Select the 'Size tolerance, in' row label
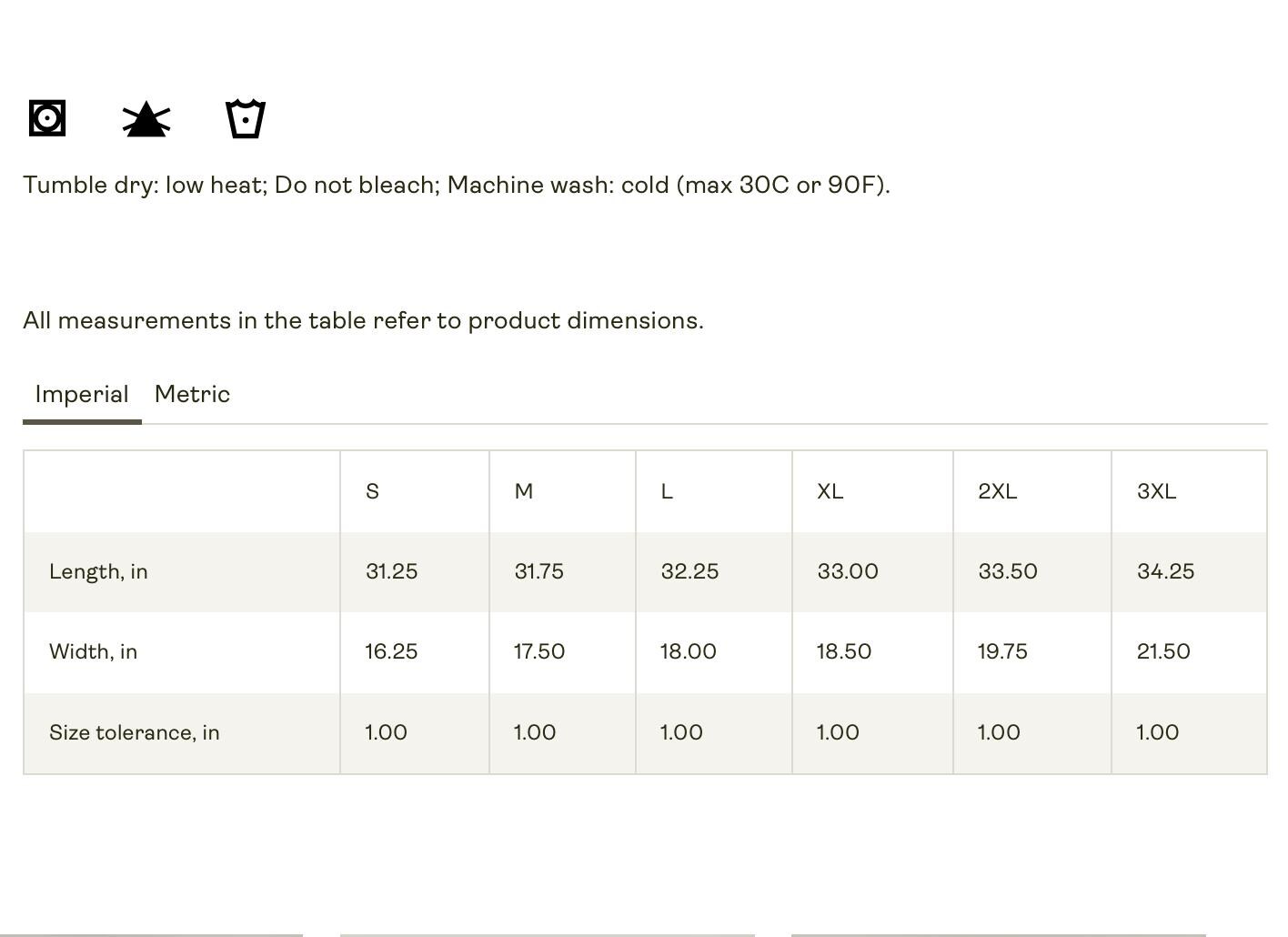The image size is (1288, 937). (135, 732)
